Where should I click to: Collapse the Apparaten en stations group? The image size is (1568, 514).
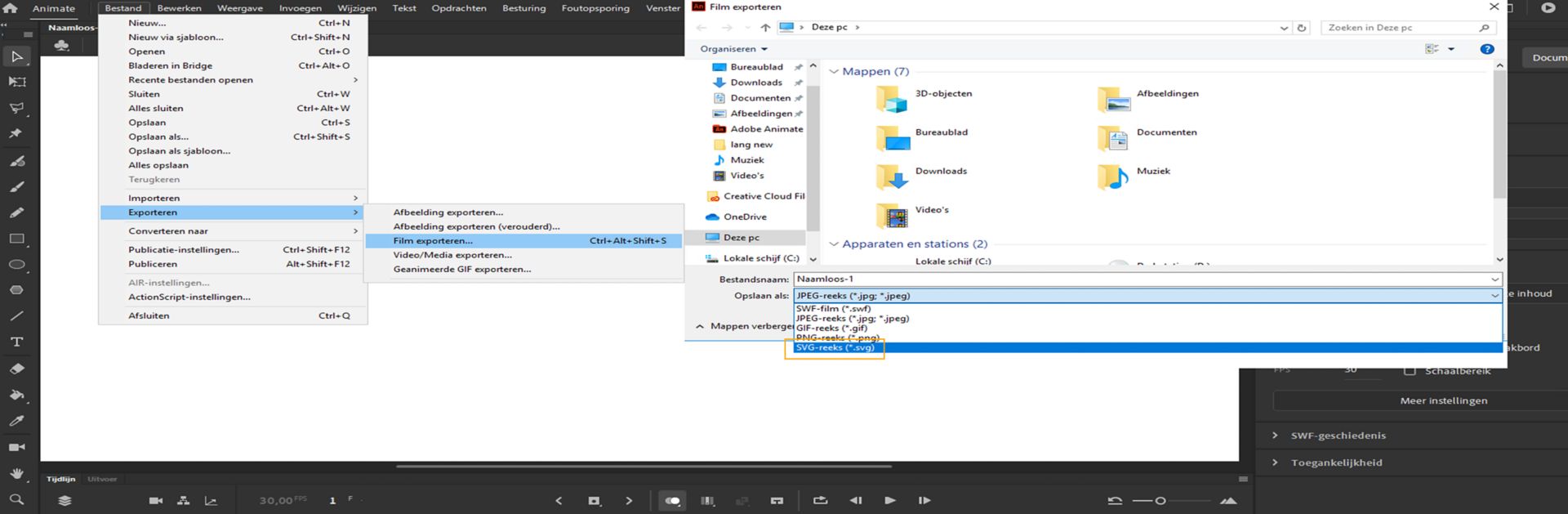[x=834, y=244]
